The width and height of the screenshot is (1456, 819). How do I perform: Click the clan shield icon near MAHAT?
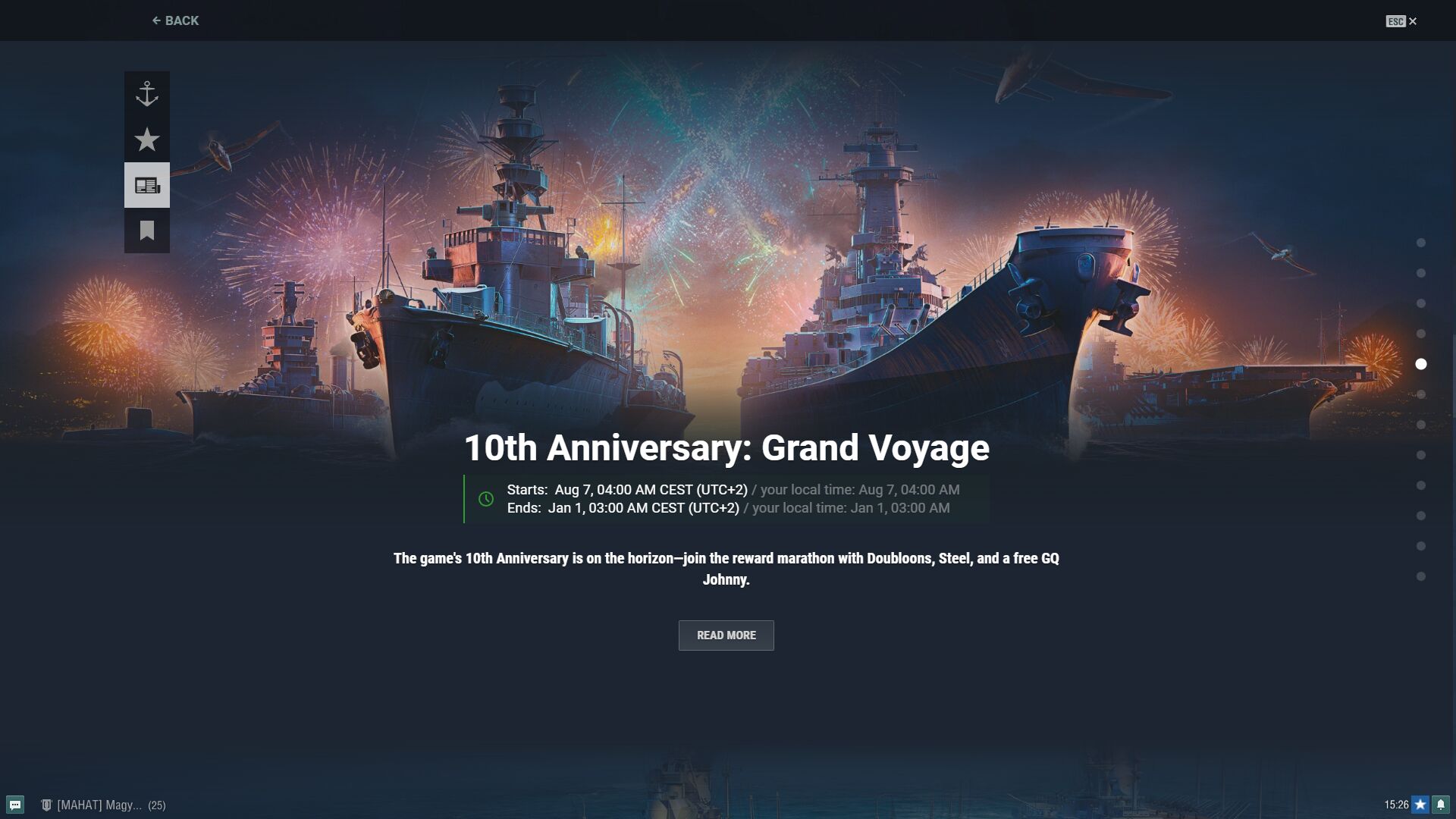[x=46, y=805]
